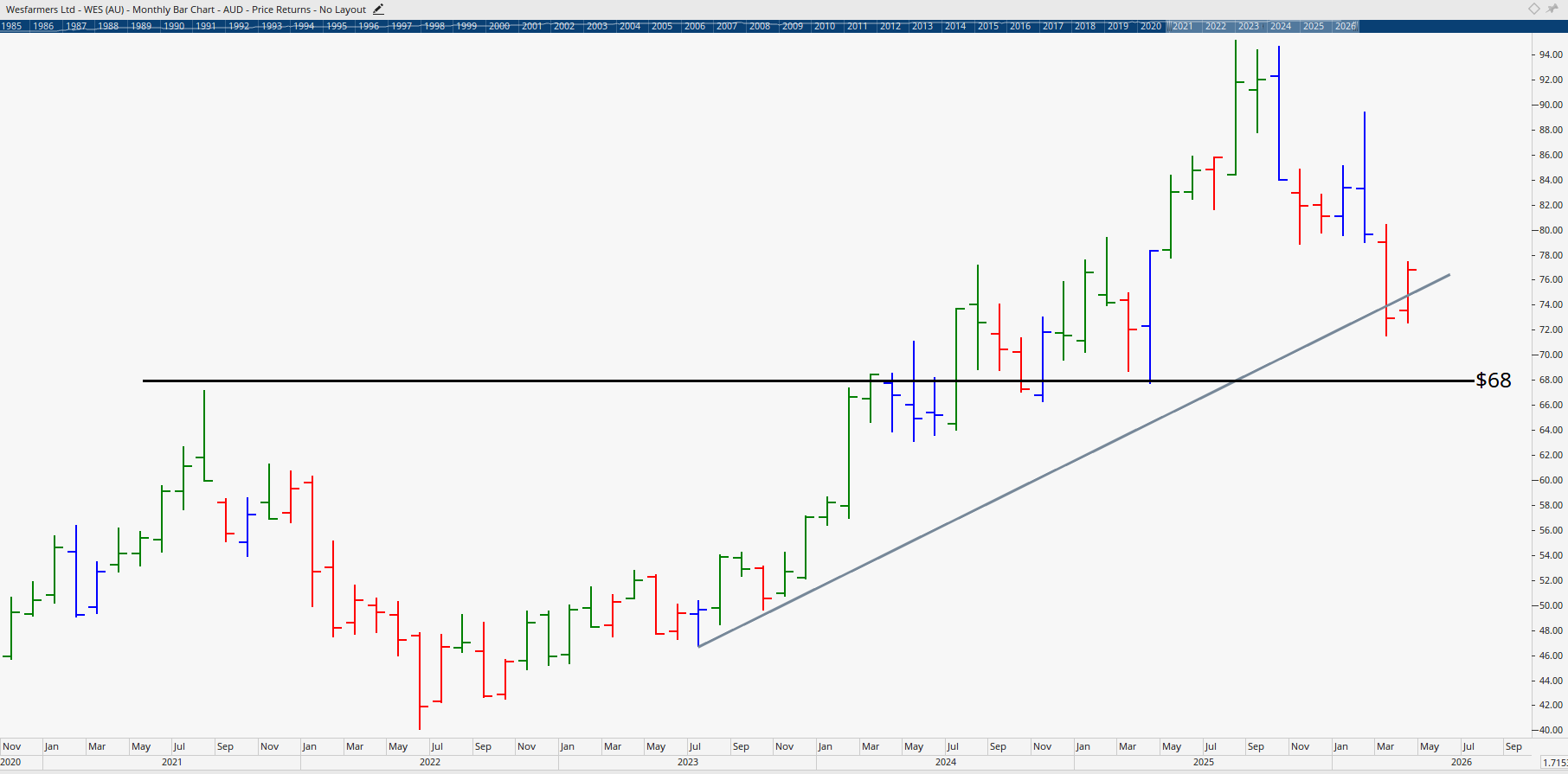Jump to 2017 in the top year navigator

(x=1053, y=26)
